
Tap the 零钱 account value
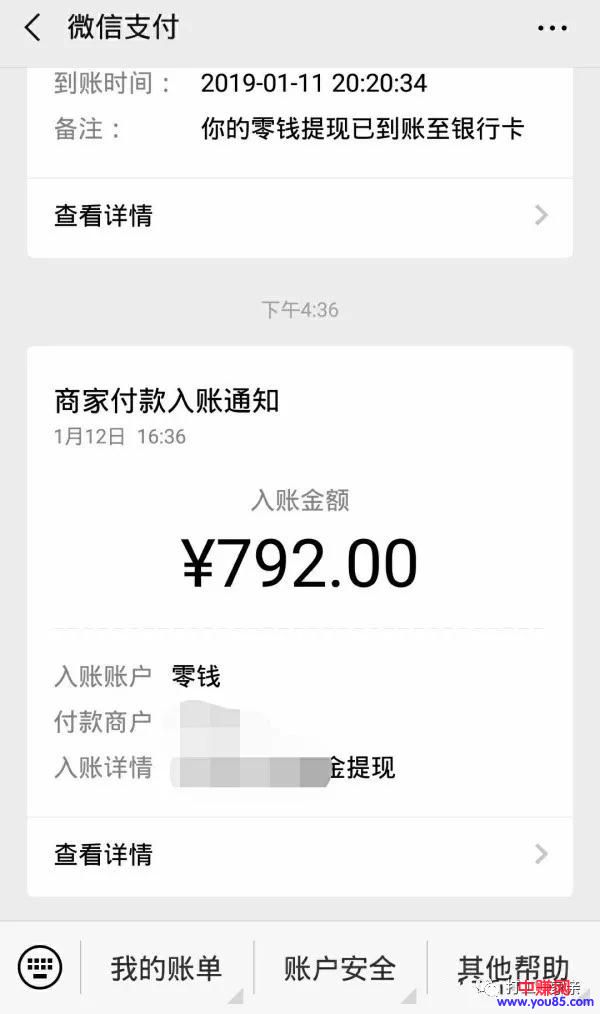tap(196, 677)
